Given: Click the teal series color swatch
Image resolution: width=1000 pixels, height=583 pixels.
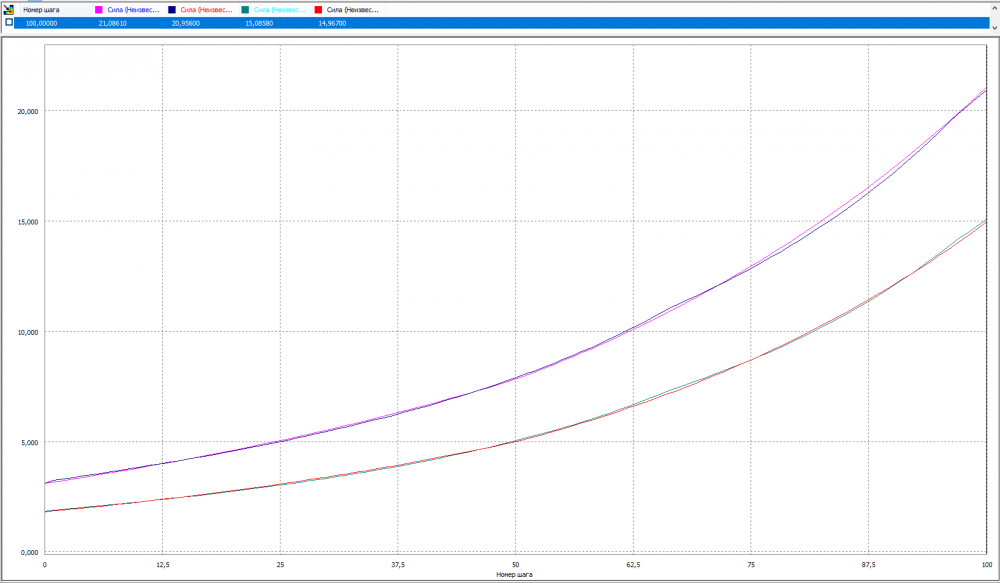Looking at the screenshot, I should 245,9.
